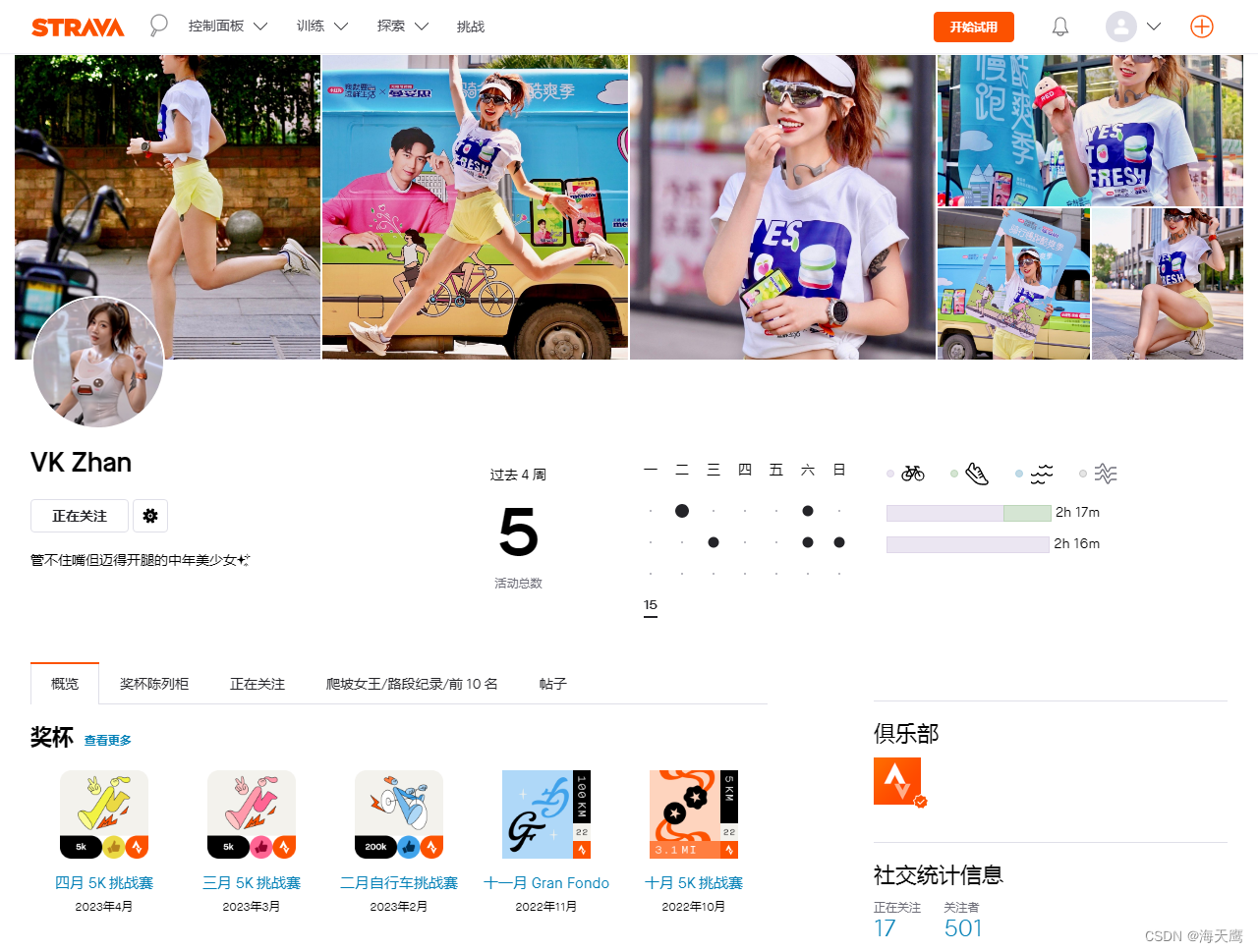Open the notifications bell
This screenshot has width=1258, height=952.
(x=1059, y=27)
